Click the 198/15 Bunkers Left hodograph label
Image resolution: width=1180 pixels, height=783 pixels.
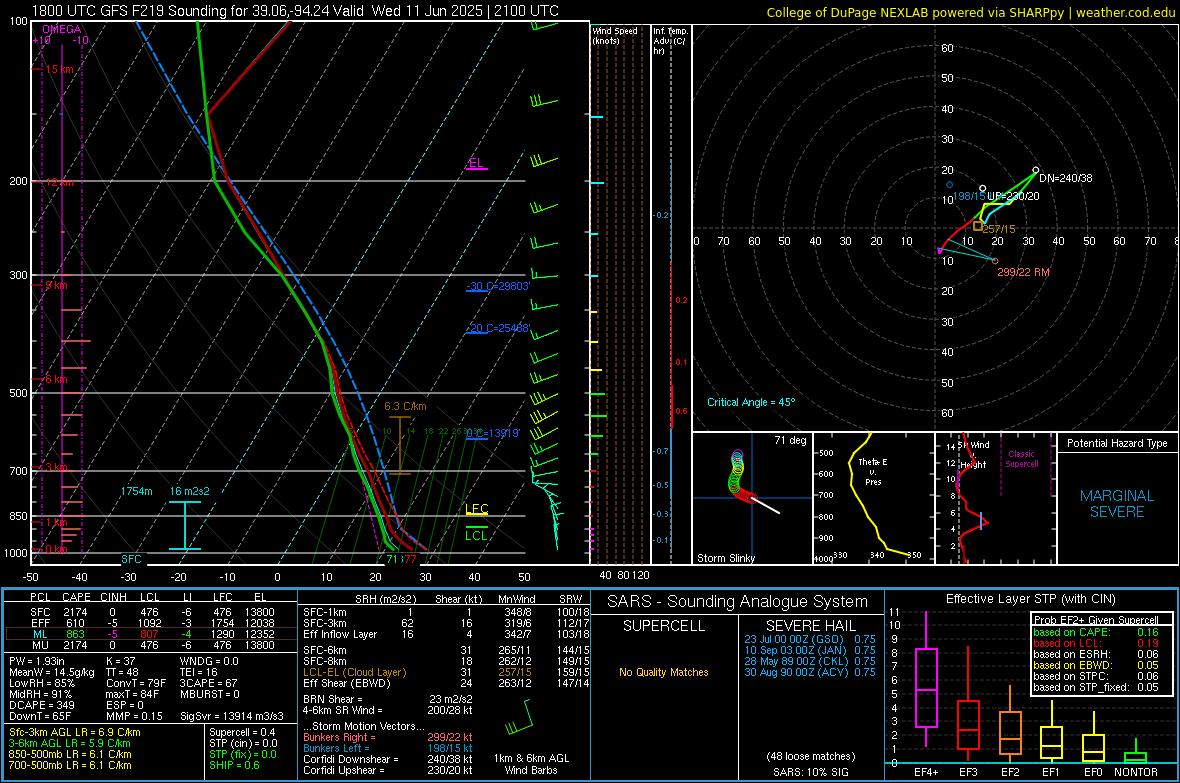coord(969,196)
